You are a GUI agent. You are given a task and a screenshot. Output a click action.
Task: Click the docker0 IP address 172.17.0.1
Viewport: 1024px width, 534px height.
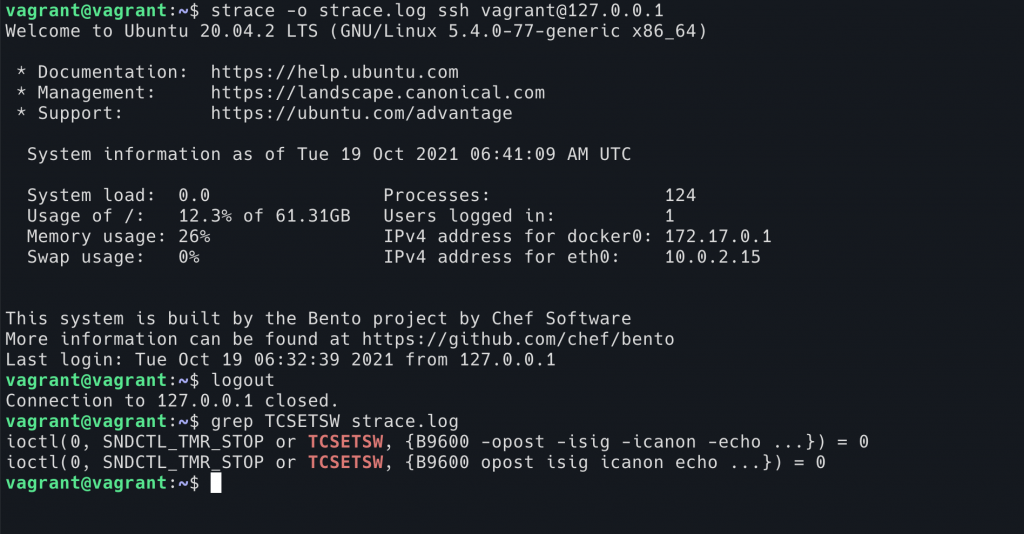click(717, 236)
